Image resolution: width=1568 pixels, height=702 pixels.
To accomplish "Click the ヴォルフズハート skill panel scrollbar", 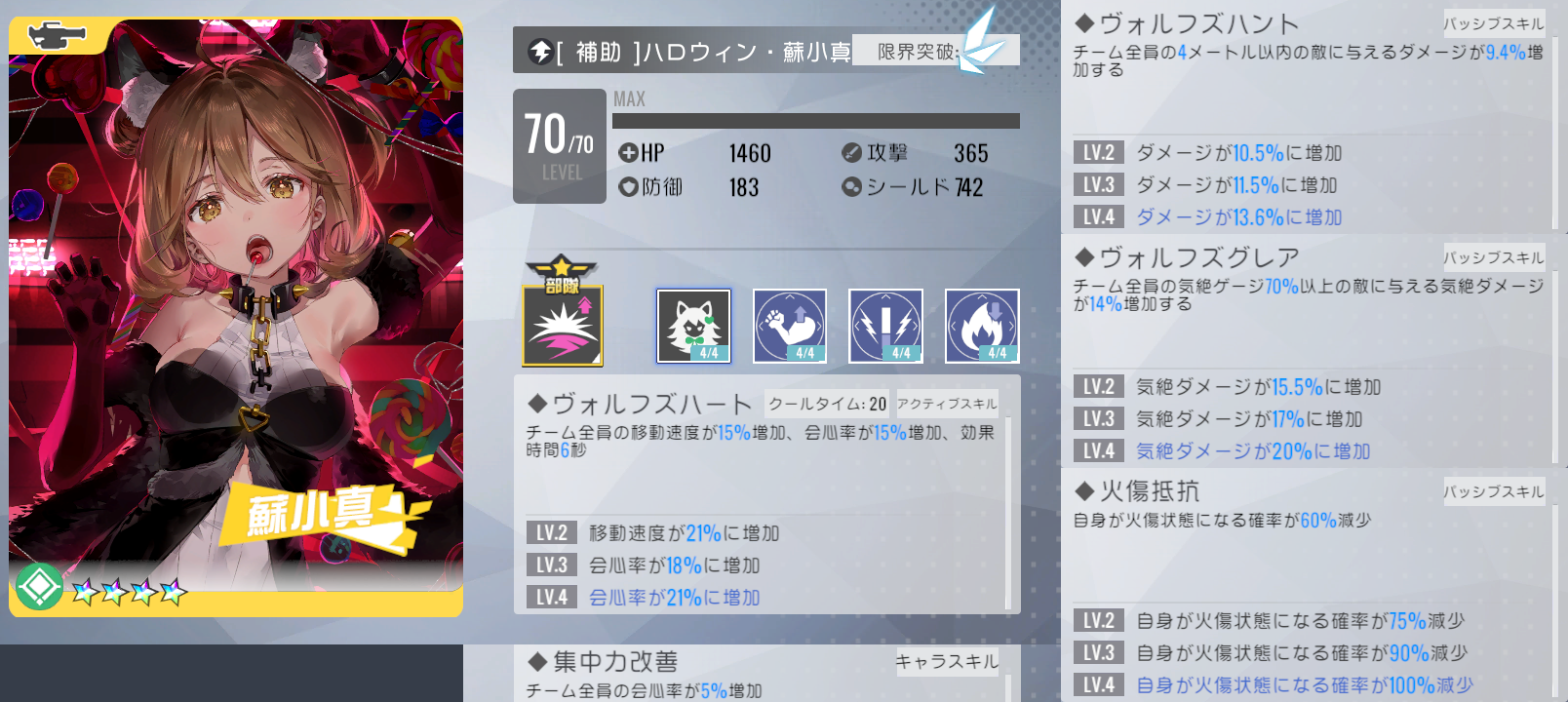I will [x=1008, y=514].
